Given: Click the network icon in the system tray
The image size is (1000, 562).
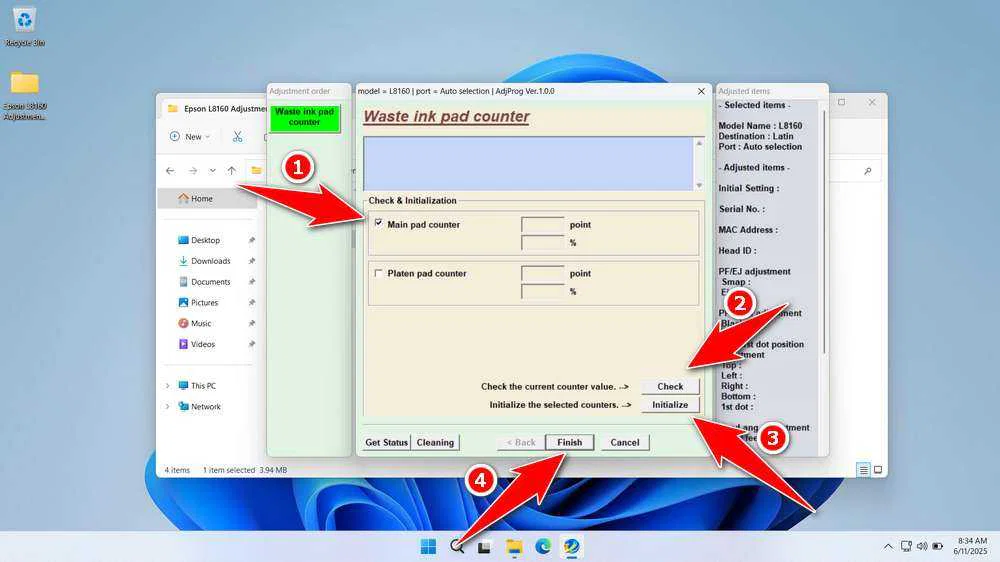Looking at the screenshot, I should tap(906, 546).
